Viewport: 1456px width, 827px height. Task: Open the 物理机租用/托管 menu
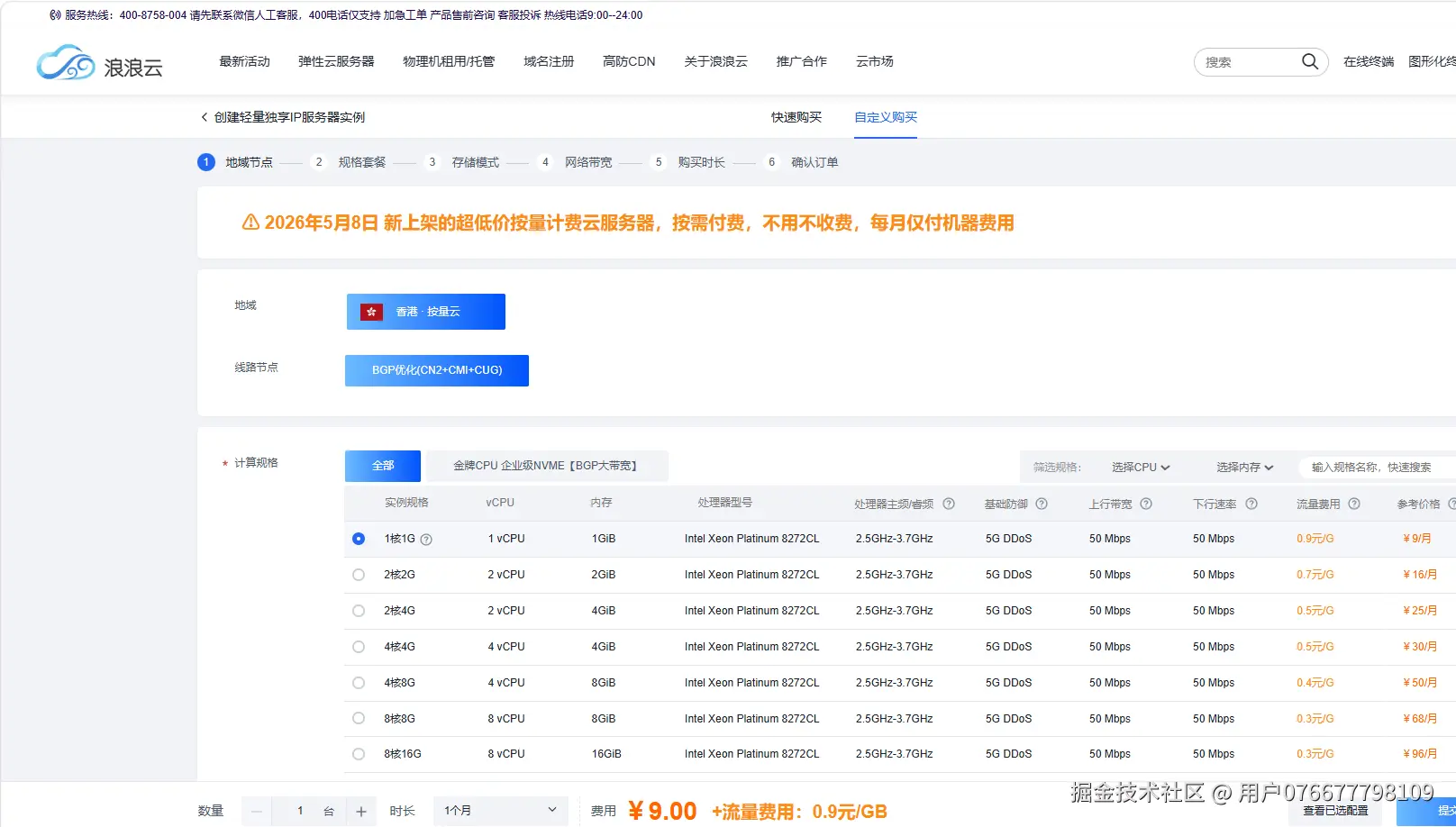tap(449, 61)
